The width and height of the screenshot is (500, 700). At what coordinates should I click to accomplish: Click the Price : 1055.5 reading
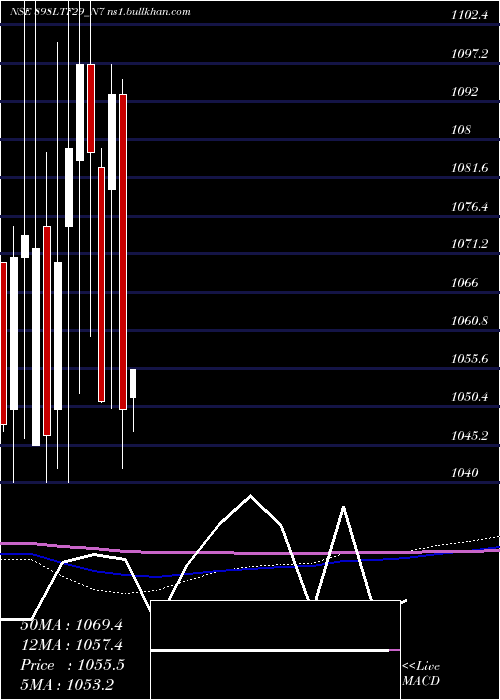[x=72, y=665]
